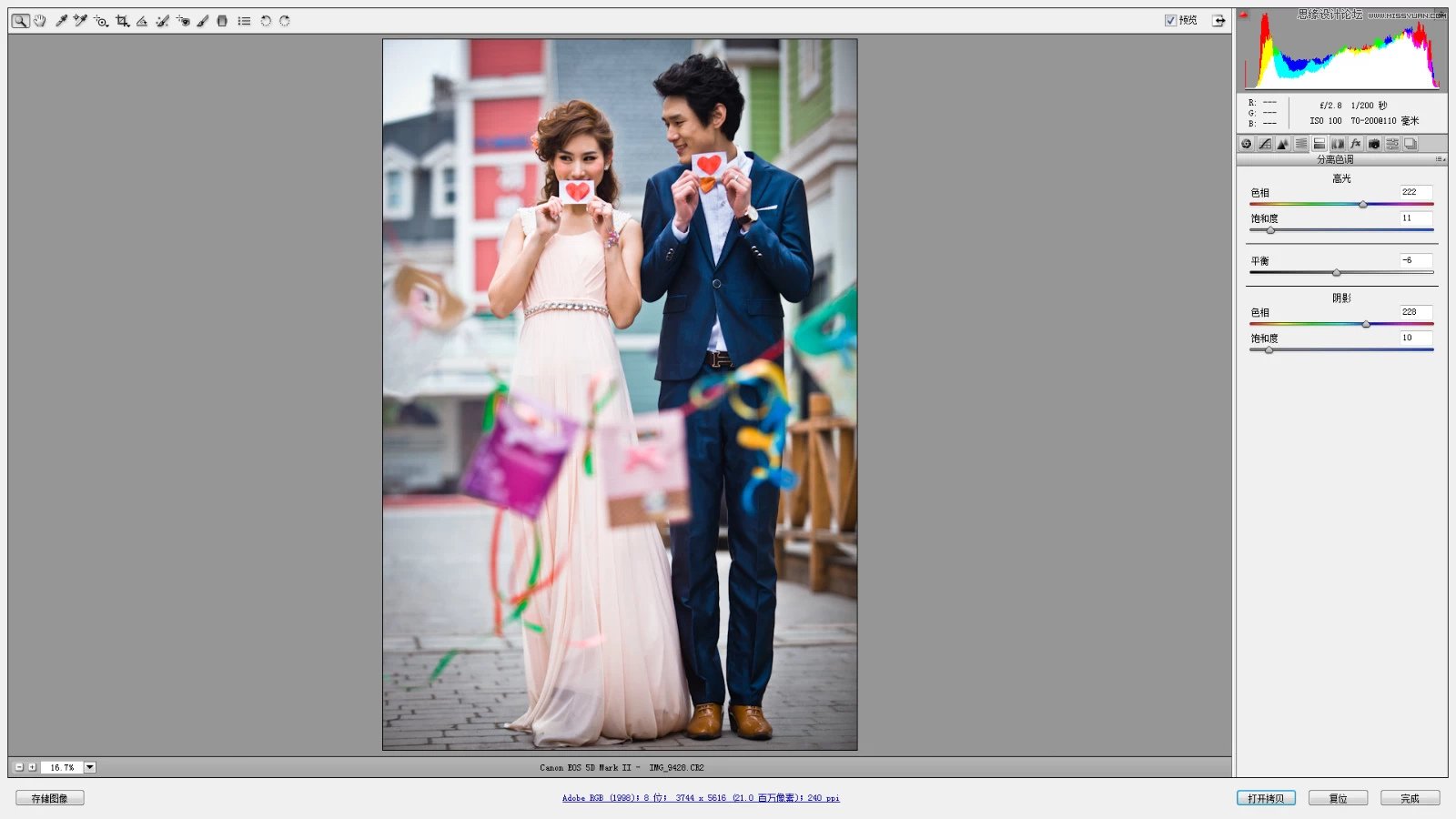Open the 分离色调 panel options menu
Image resolution: width=1456 pixels, height=819 pixels.
[x=1440, y=159]
